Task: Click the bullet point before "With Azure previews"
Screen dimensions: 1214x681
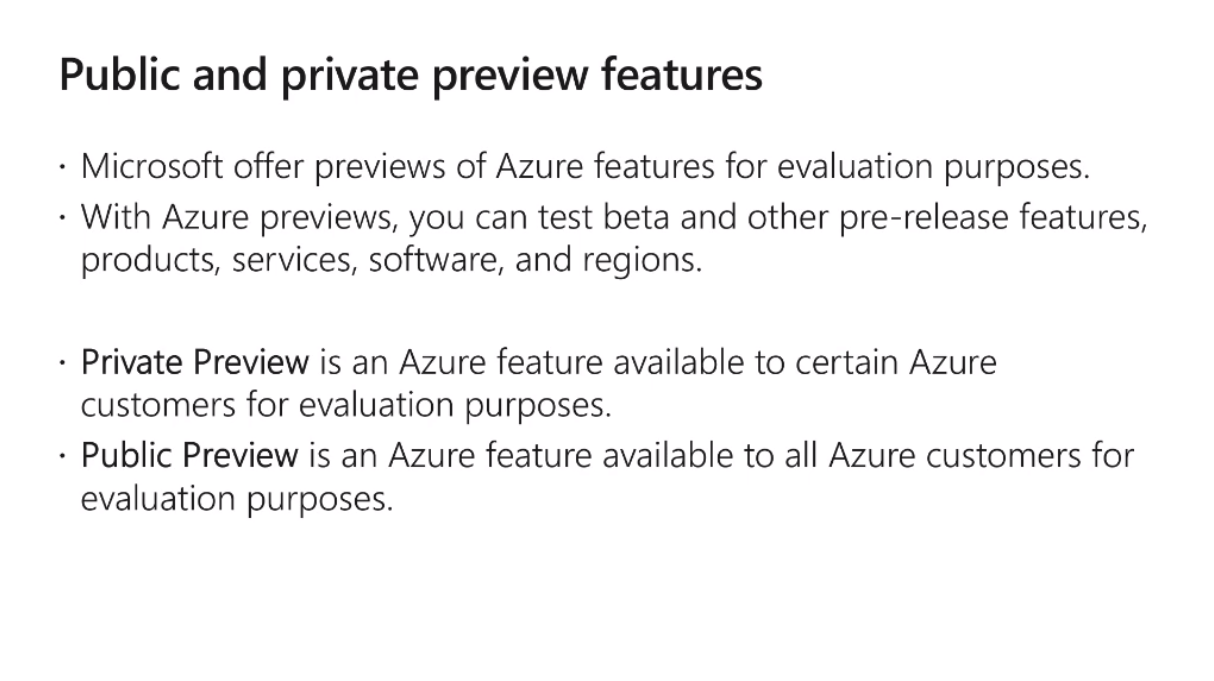Action: tap(64, 217)
